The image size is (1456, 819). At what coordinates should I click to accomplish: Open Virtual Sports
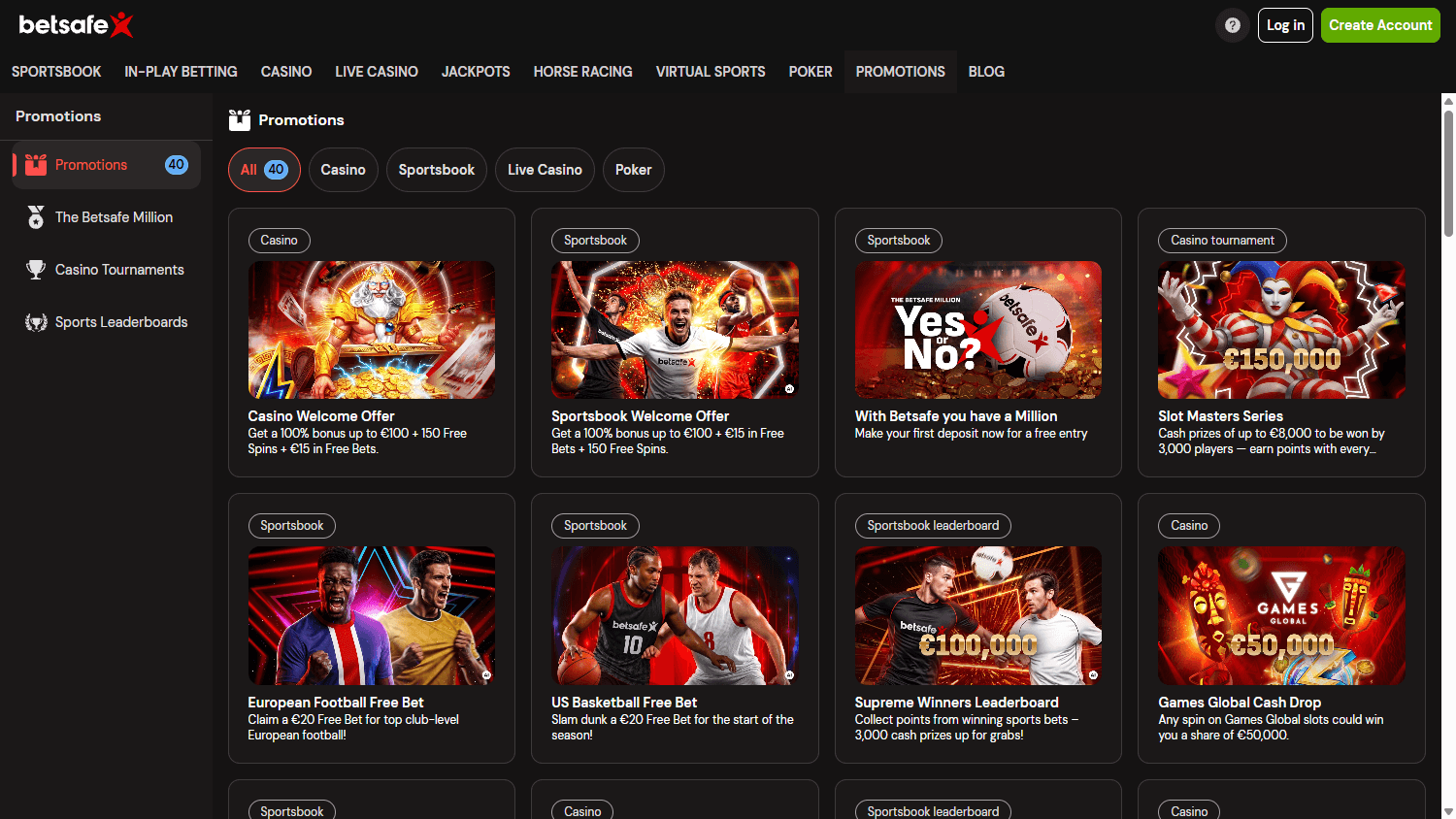[x=711, y=72]
